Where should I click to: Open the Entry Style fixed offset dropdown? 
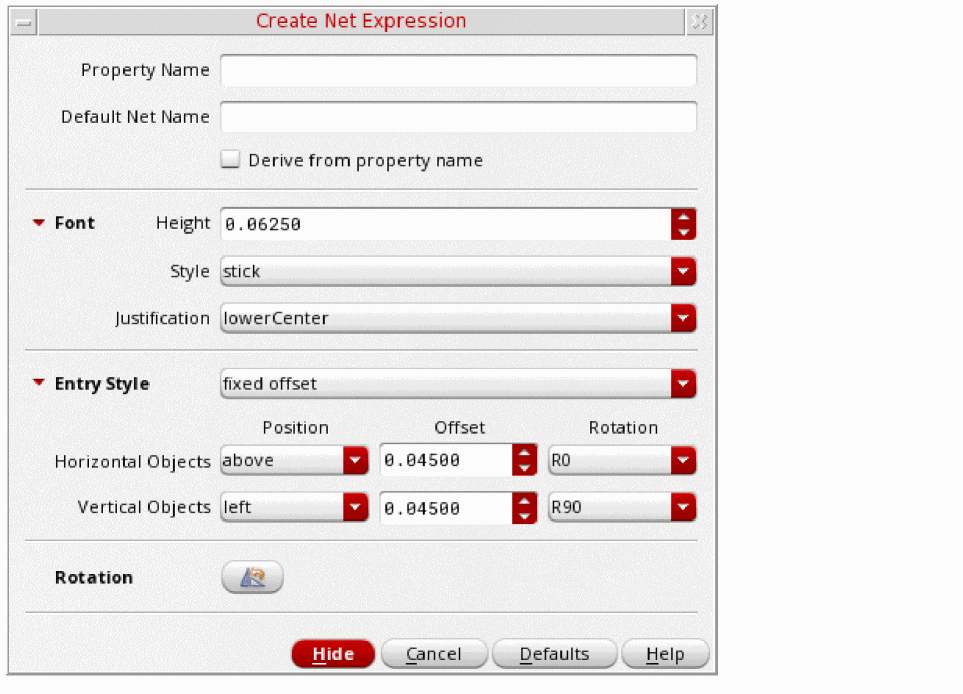[458, 384]
